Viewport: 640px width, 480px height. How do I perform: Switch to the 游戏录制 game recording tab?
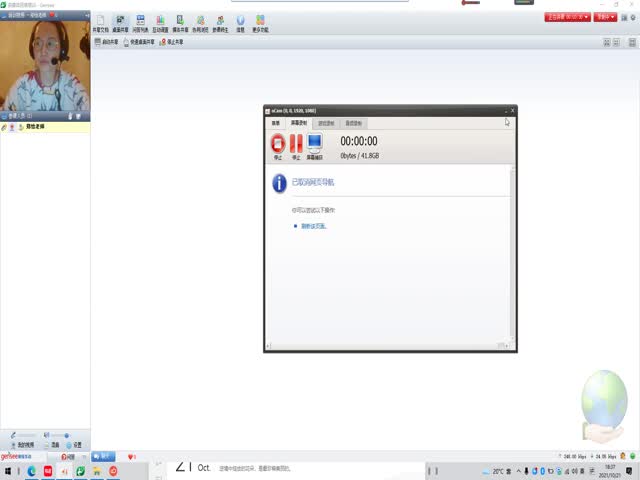[326, 123]
